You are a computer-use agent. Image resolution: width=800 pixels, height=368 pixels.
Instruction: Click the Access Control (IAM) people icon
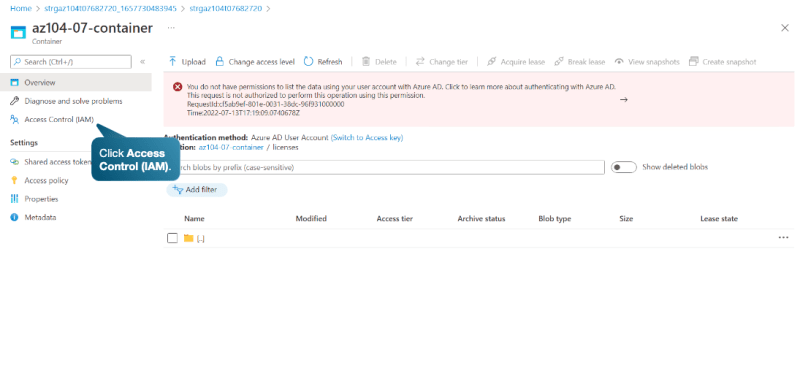(x=14, y=119)
